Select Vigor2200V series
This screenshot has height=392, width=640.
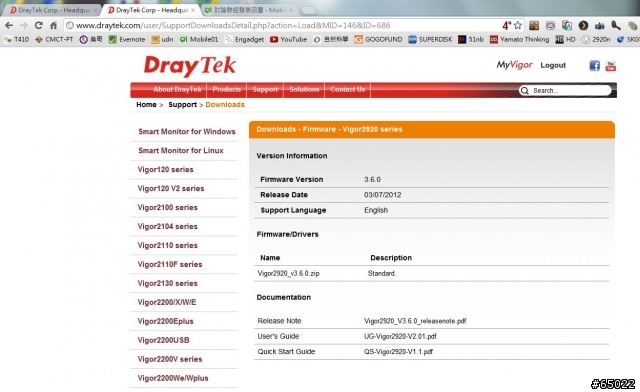[170, 359]
